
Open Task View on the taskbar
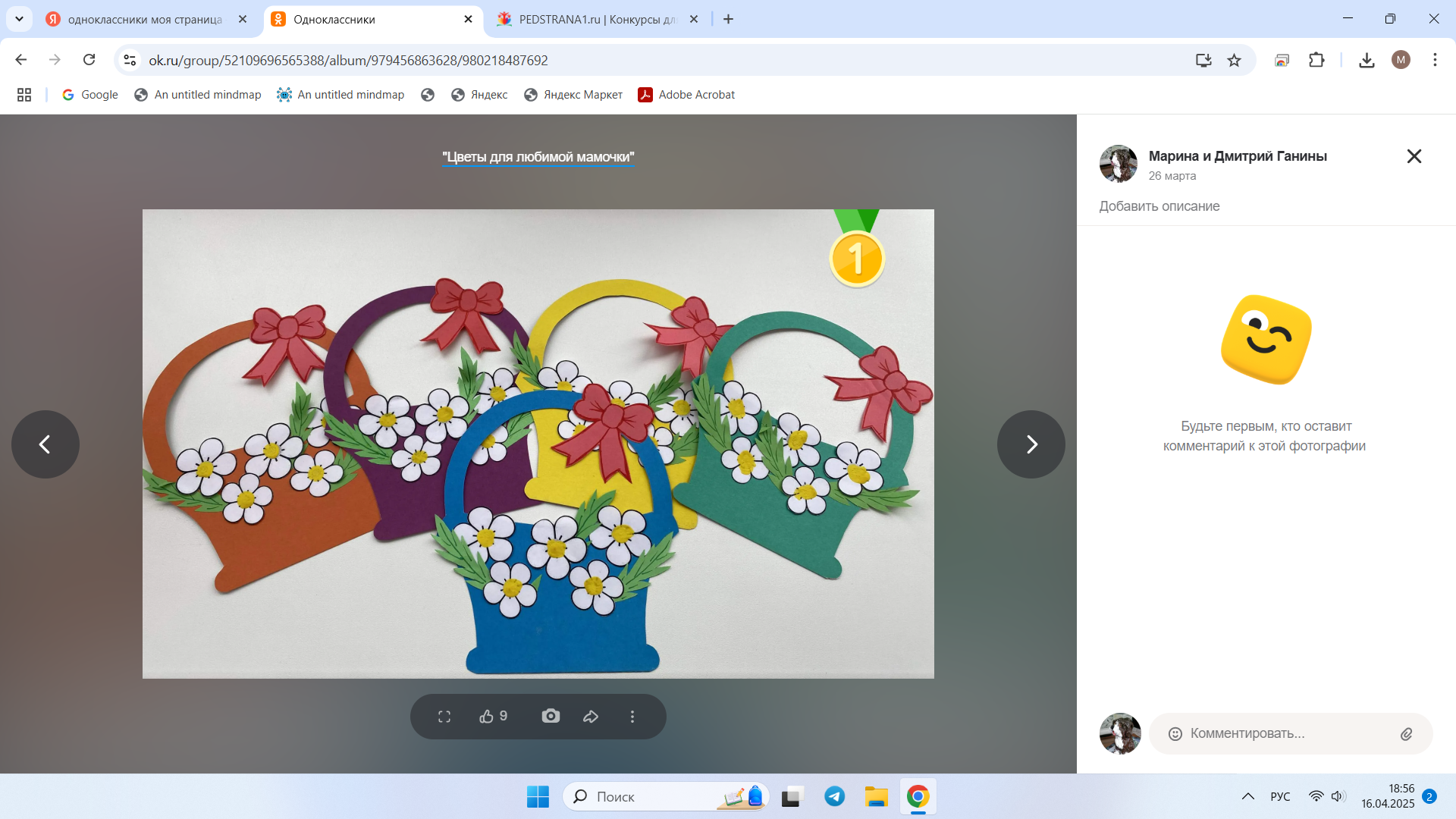click(792, 797)
